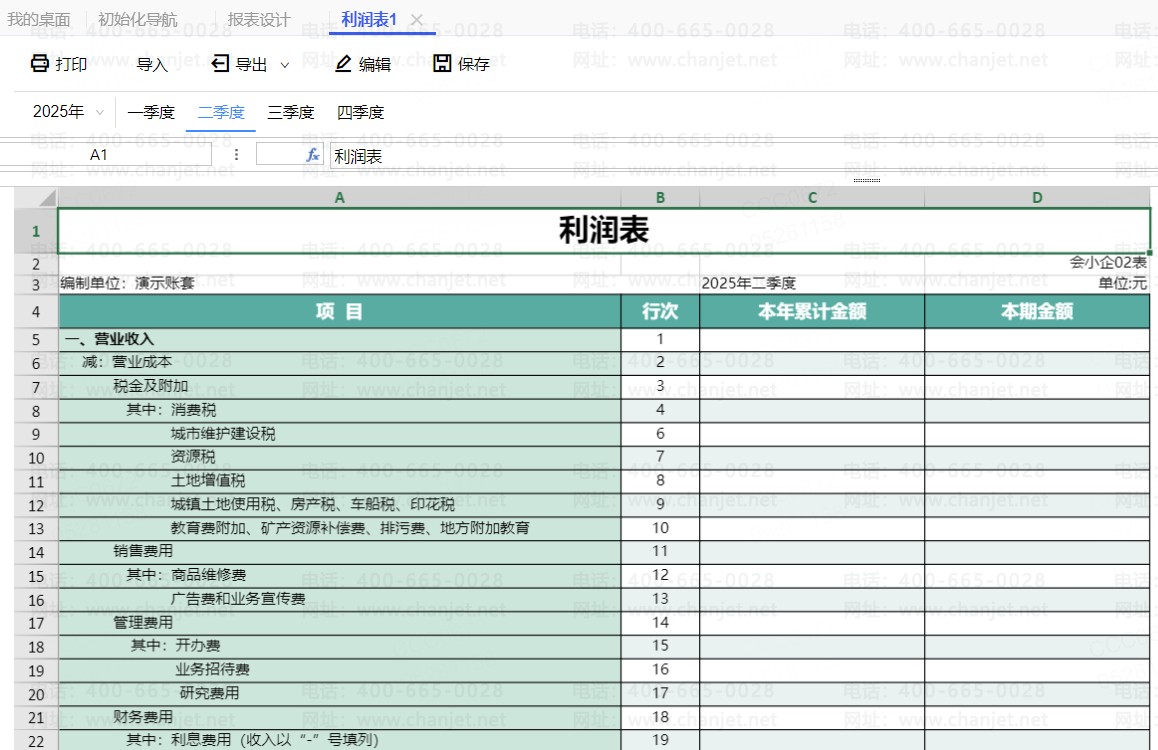Select row 13 header

[35, 529]
